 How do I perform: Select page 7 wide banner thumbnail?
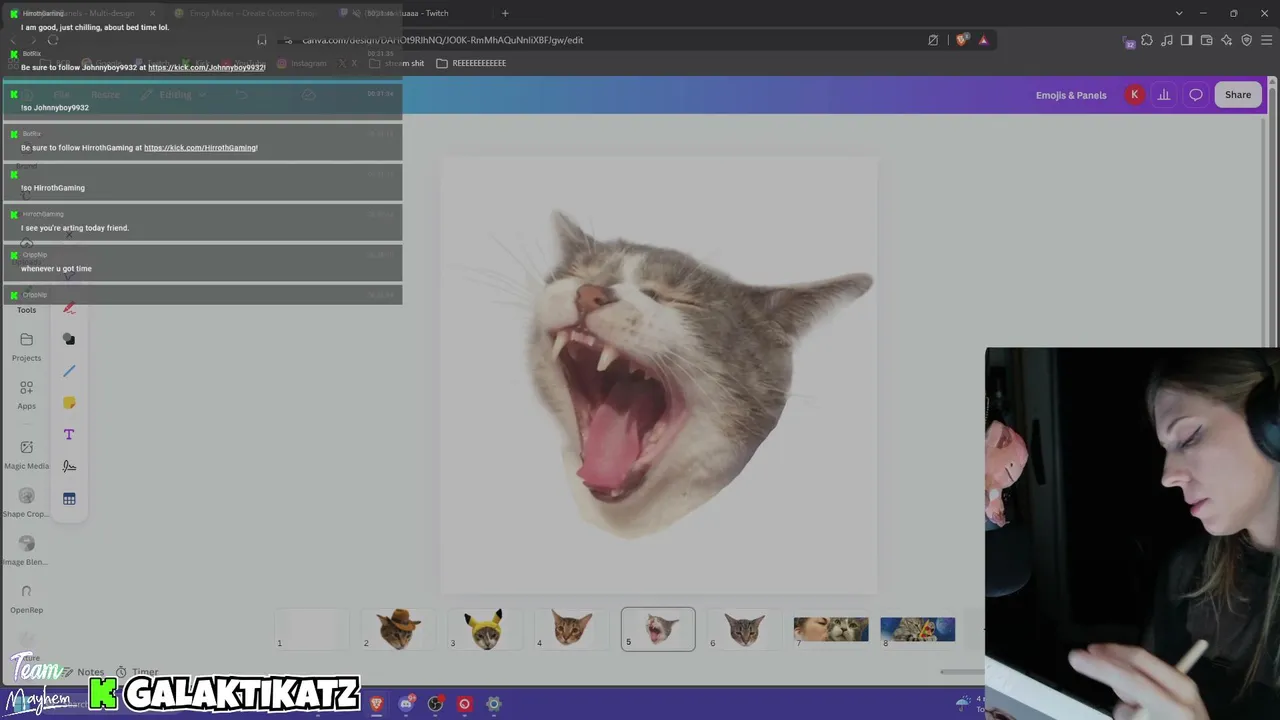tap(831, 629)
